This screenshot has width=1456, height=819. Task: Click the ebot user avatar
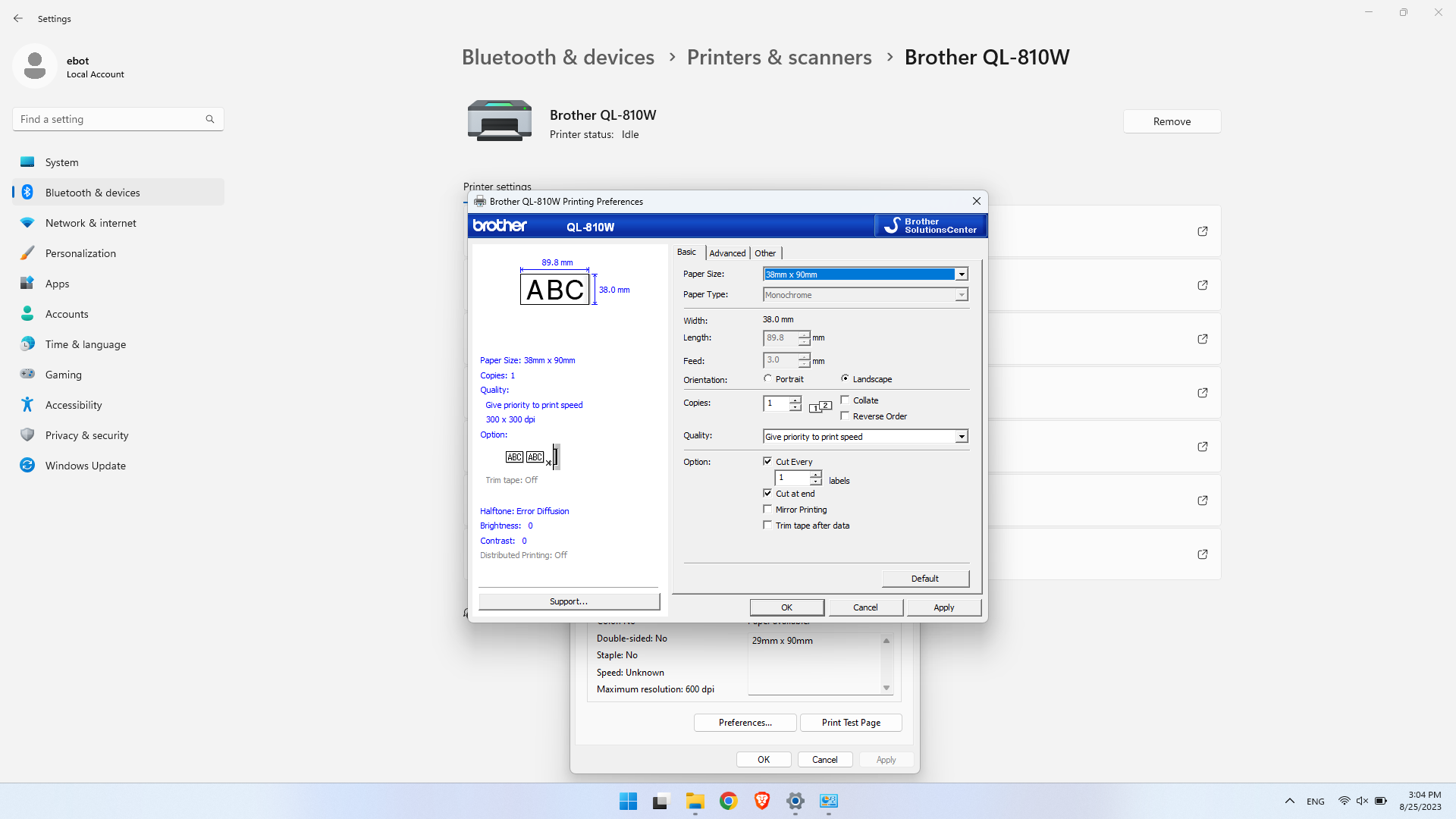pos(35,66)
